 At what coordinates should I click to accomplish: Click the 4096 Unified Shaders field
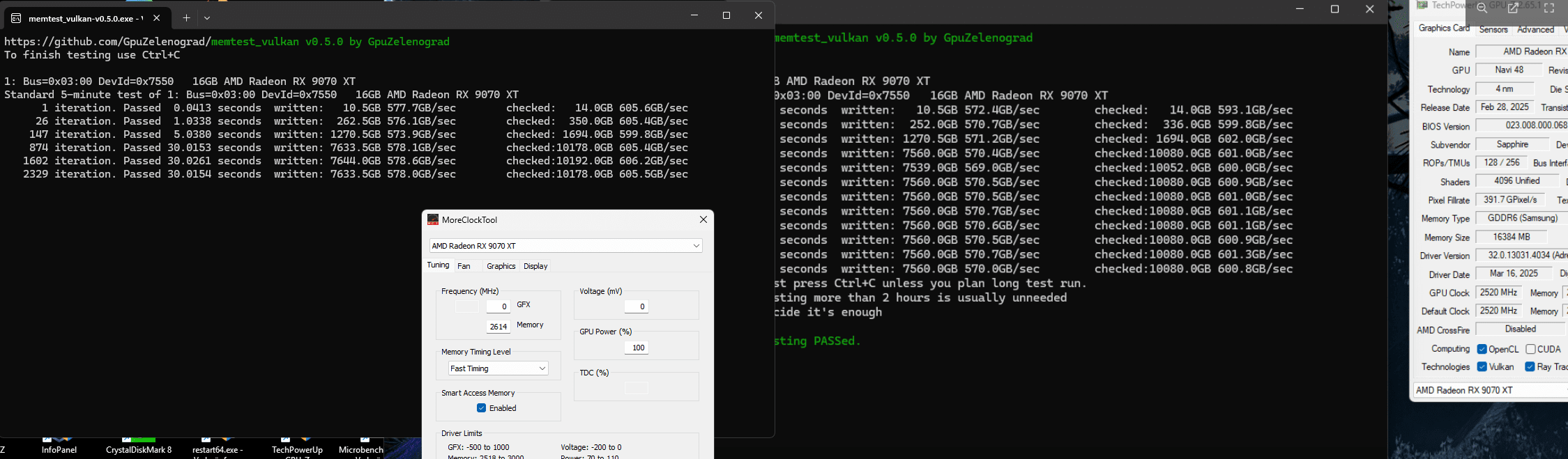(1516, 181)
